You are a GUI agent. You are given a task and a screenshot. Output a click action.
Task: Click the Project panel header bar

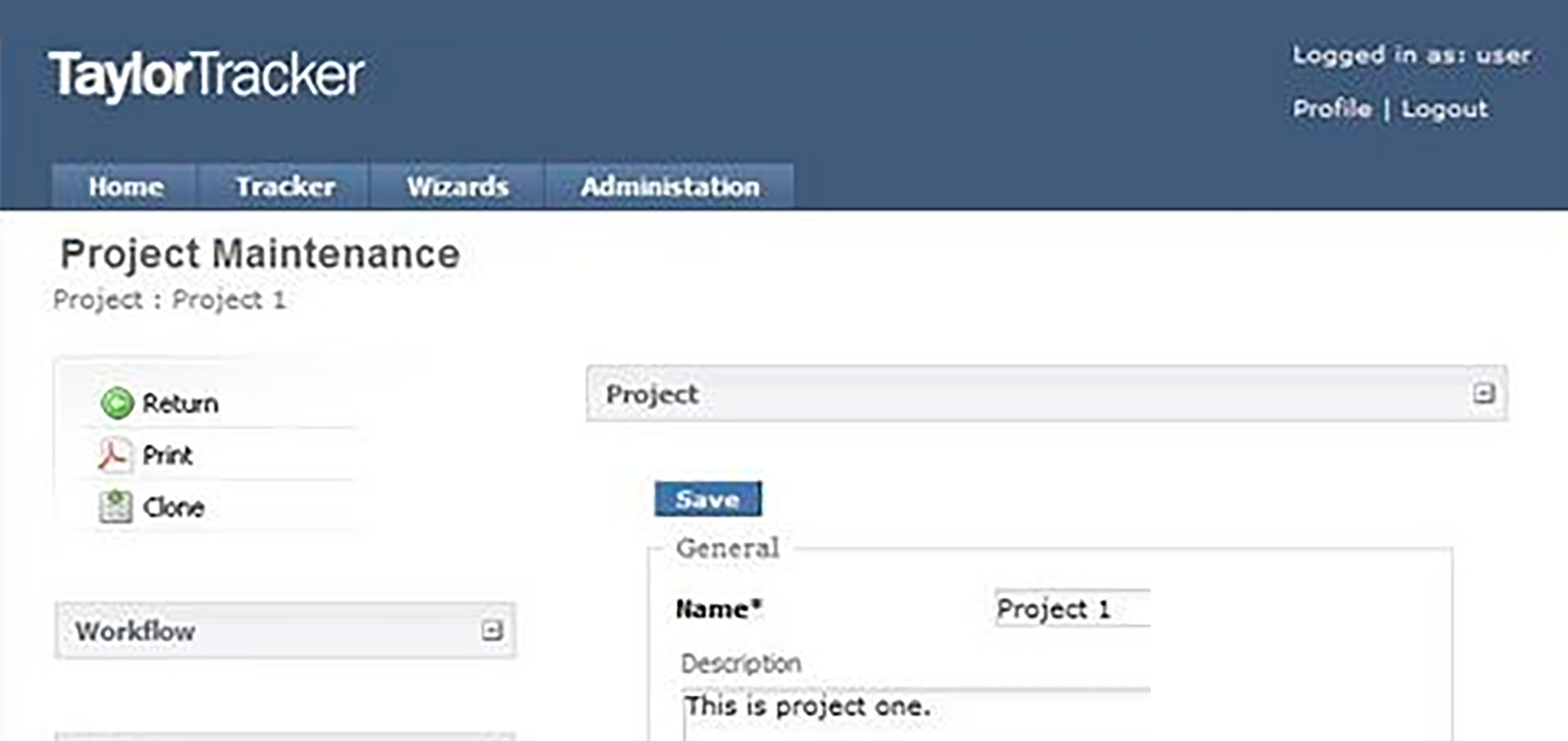[1046, 393]
